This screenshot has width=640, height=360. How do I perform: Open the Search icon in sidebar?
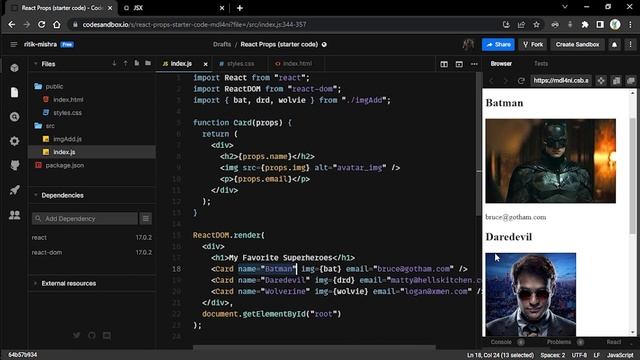(x=15, y=117)
